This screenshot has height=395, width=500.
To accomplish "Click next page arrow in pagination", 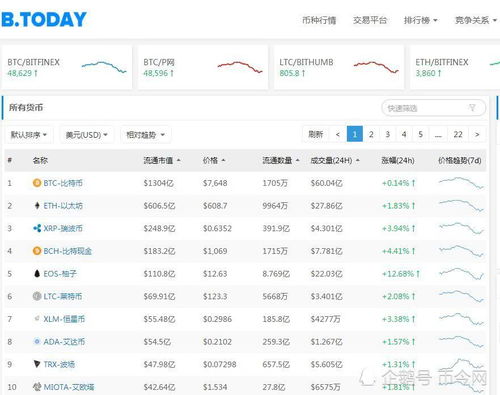I will tap(477, 134).
